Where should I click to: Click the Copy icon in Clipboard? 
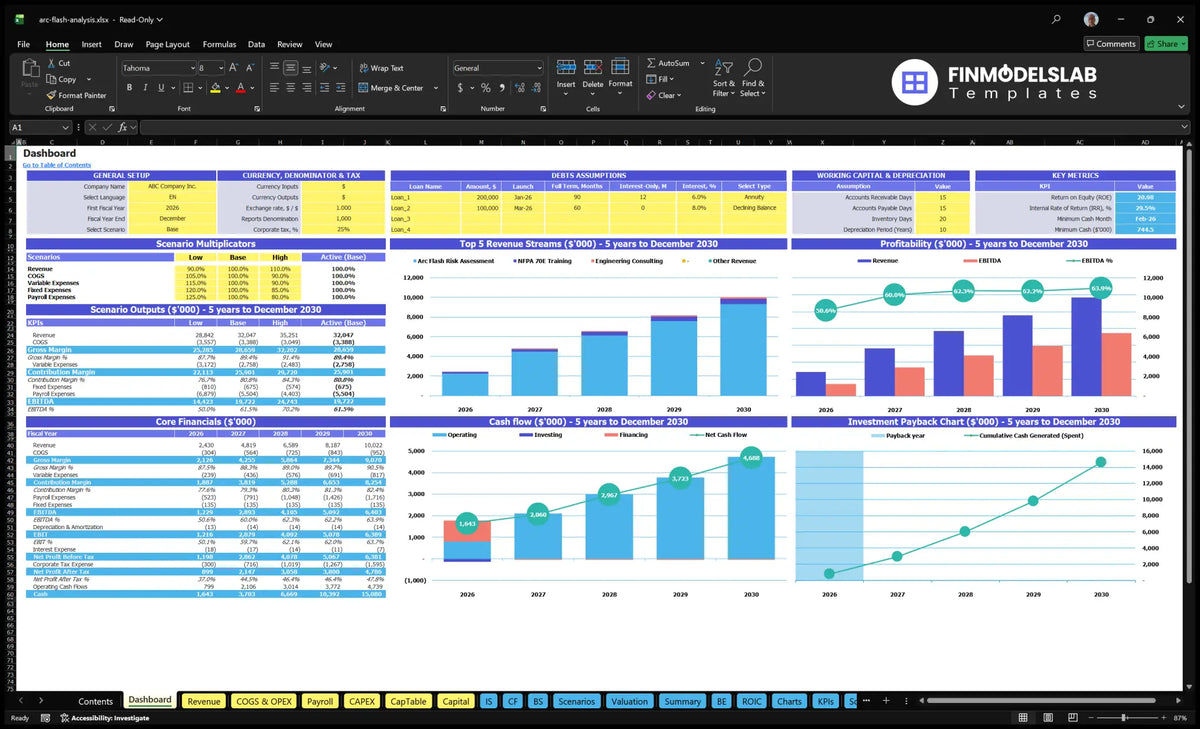51,79
